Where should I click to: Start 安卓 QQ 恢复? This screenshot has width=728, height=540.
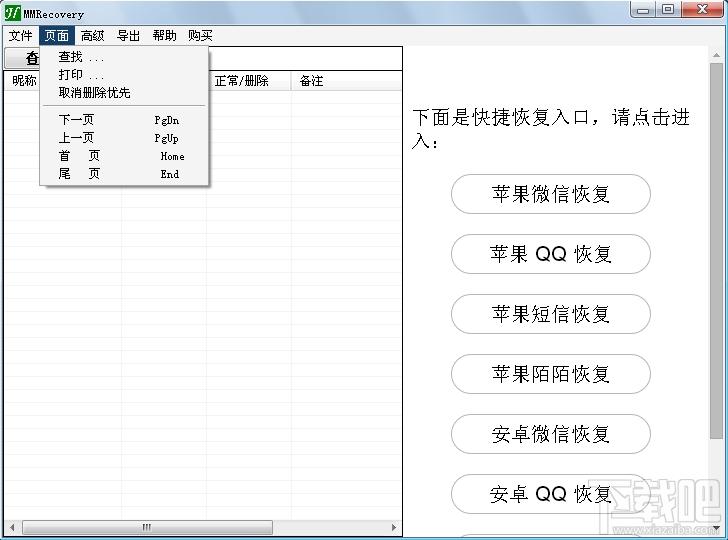551,494
